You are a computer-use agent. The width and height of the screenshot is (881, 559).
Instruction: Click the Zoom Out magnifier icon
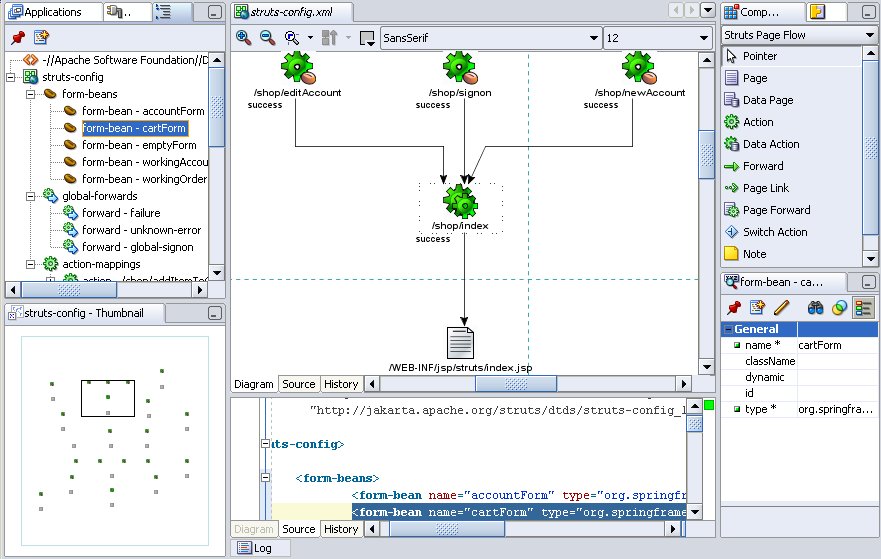point(267,38)
